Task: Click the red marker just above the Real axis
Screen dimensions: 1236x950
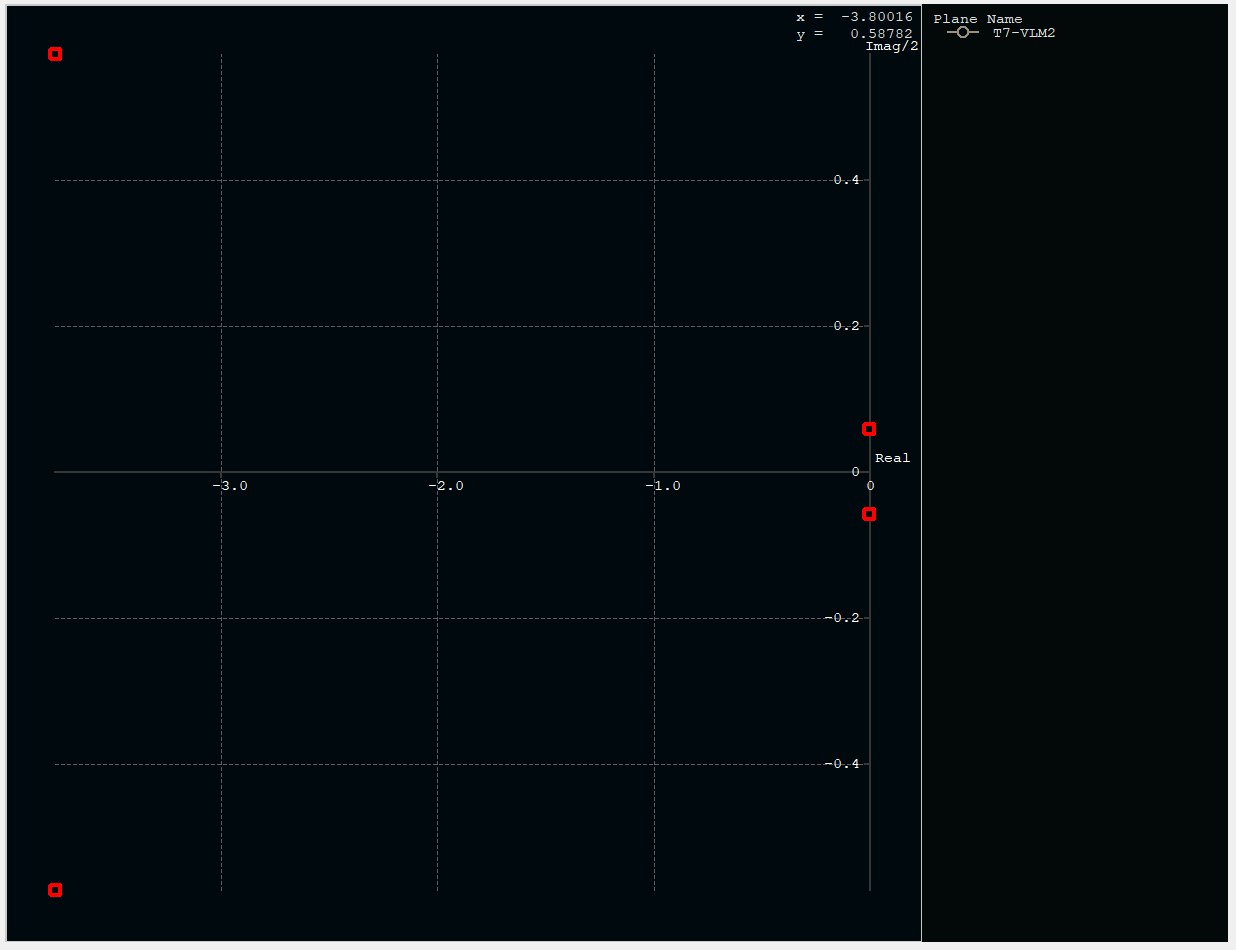Action: coord(869,429)
